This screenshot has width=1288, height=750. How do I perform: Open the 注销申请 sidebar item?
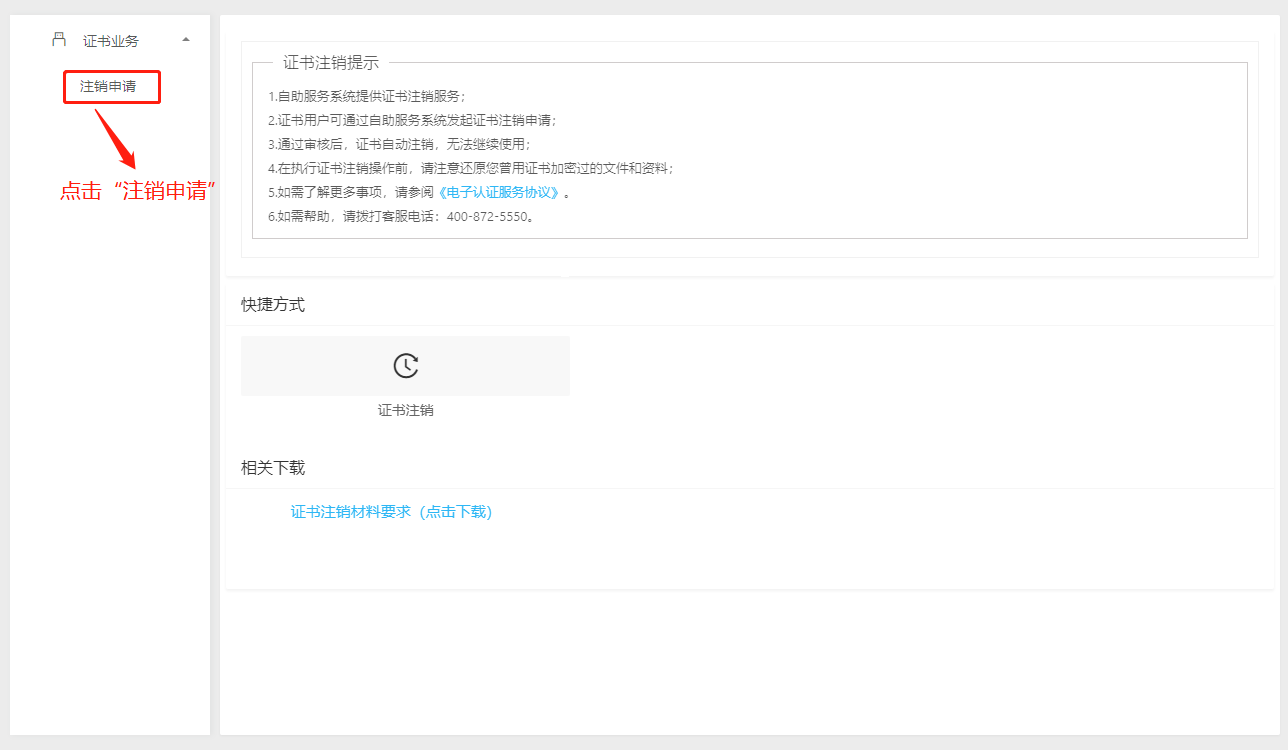108,87
